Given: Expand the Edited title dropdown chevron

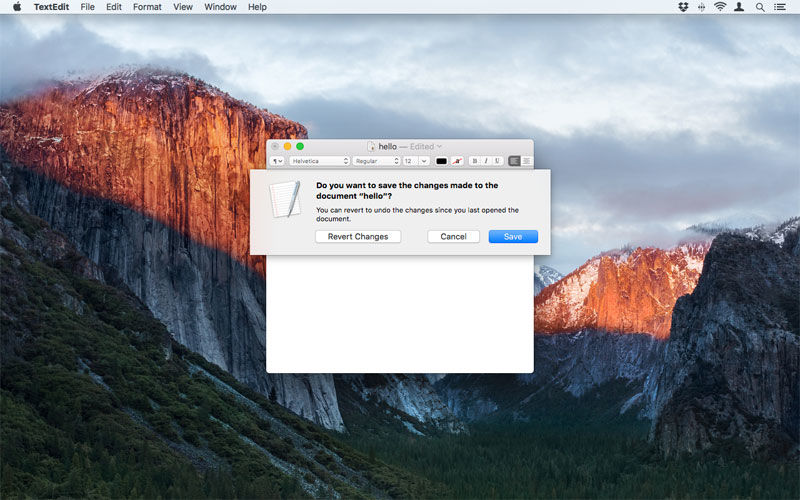Looking at the screenshot, I should pyautogui.click(x=439, y=146).
